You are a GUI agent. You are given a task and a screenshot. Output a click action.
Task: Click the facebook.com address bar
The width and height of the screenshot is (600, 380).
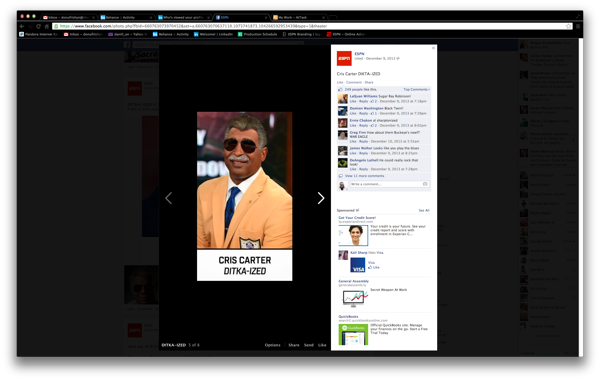312,26
